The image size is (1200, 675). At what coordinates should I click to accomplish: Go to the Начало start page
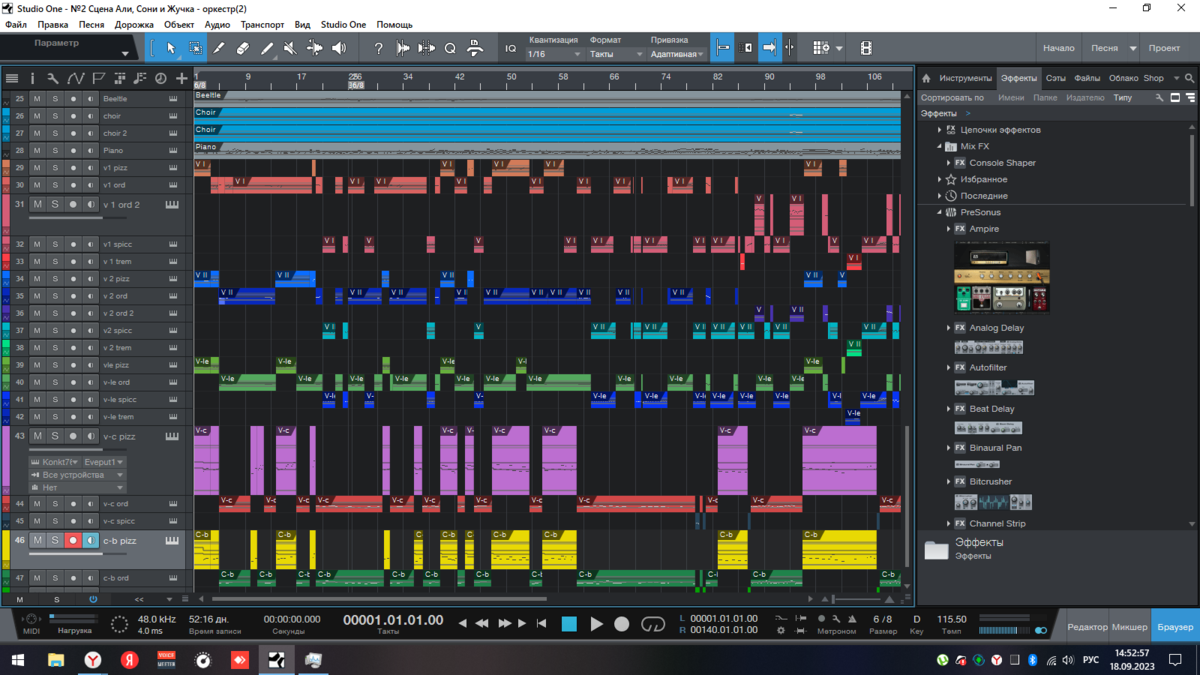point(1058,48)
